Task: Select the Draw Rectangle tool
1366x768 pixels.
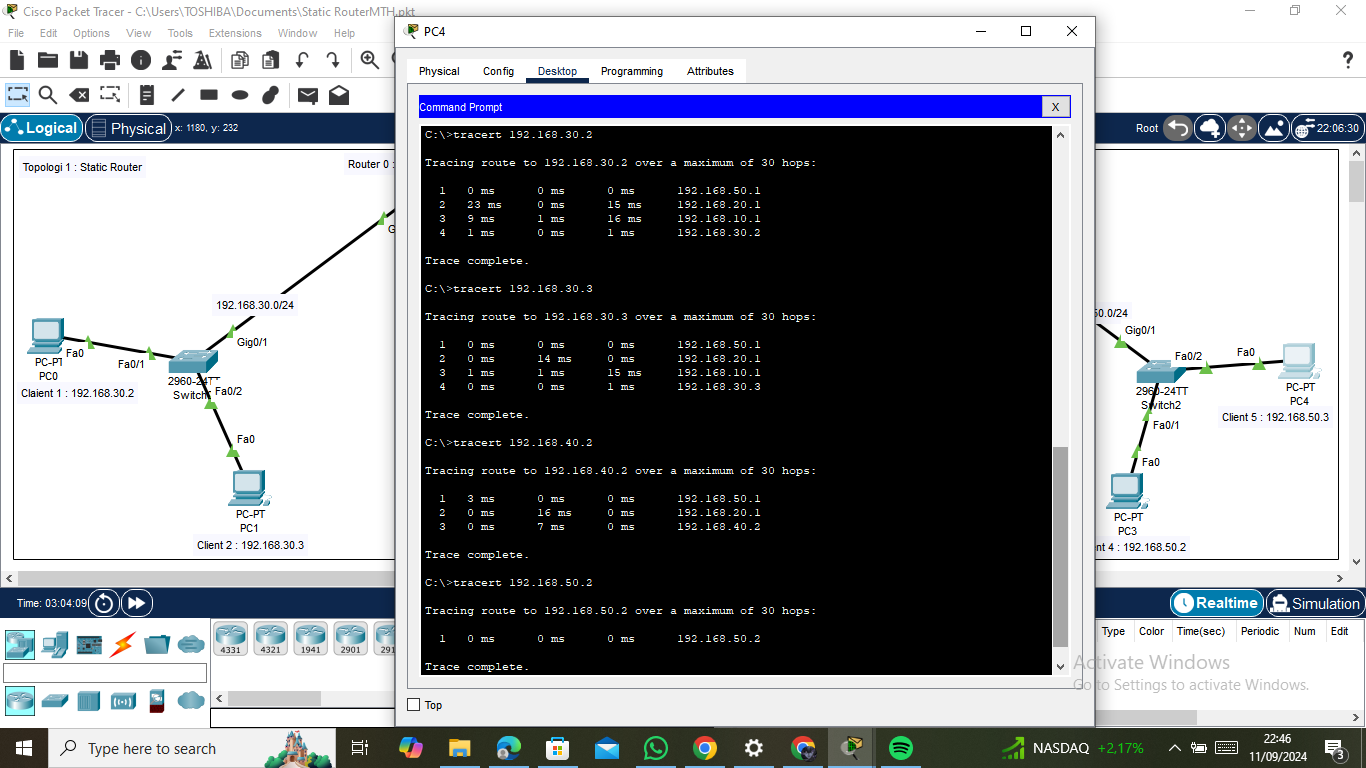Action: tap(209, 95)
